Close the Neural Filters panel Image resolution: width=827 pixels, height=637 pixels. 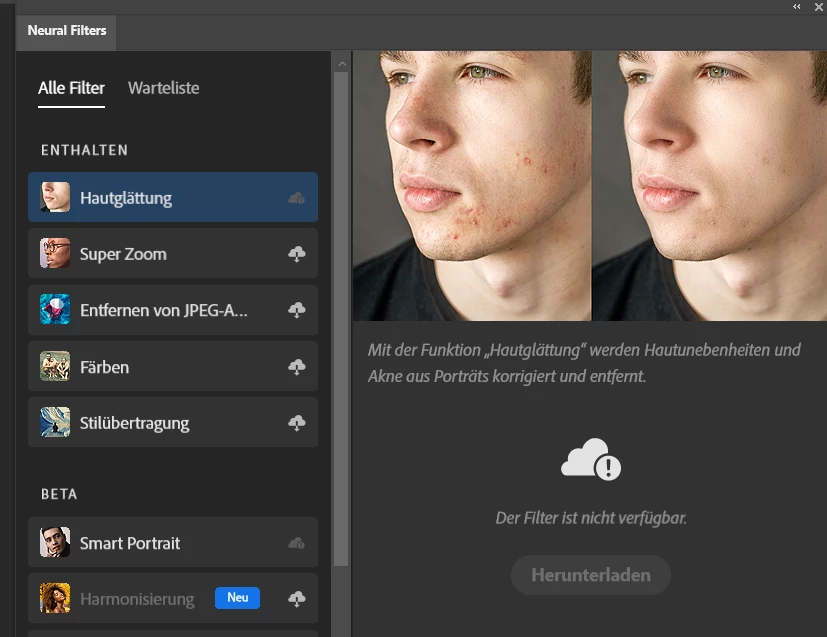coord(819,7)
